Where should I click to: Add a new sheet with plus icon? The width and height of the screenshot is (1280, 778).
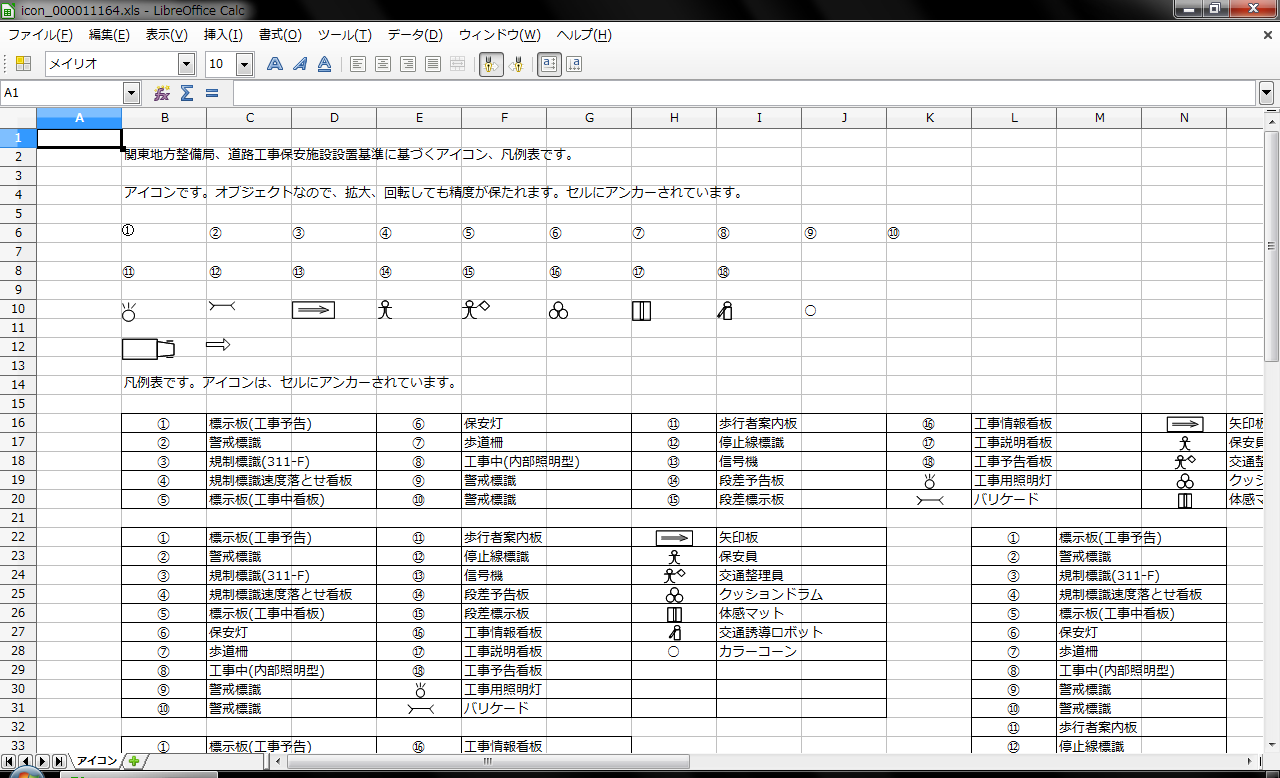134,761
